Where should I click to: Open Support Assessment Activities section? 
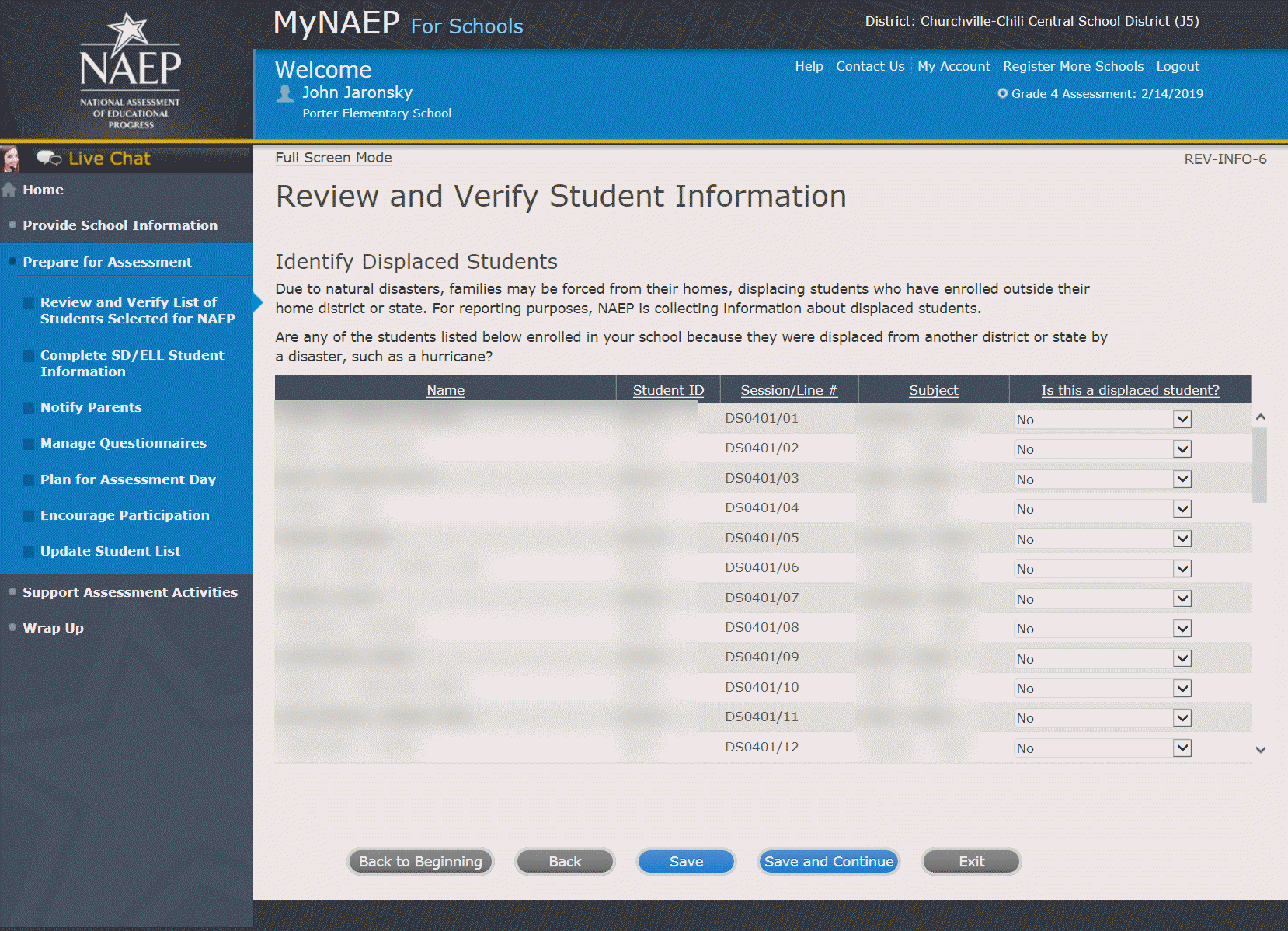(x=131, y=592)
